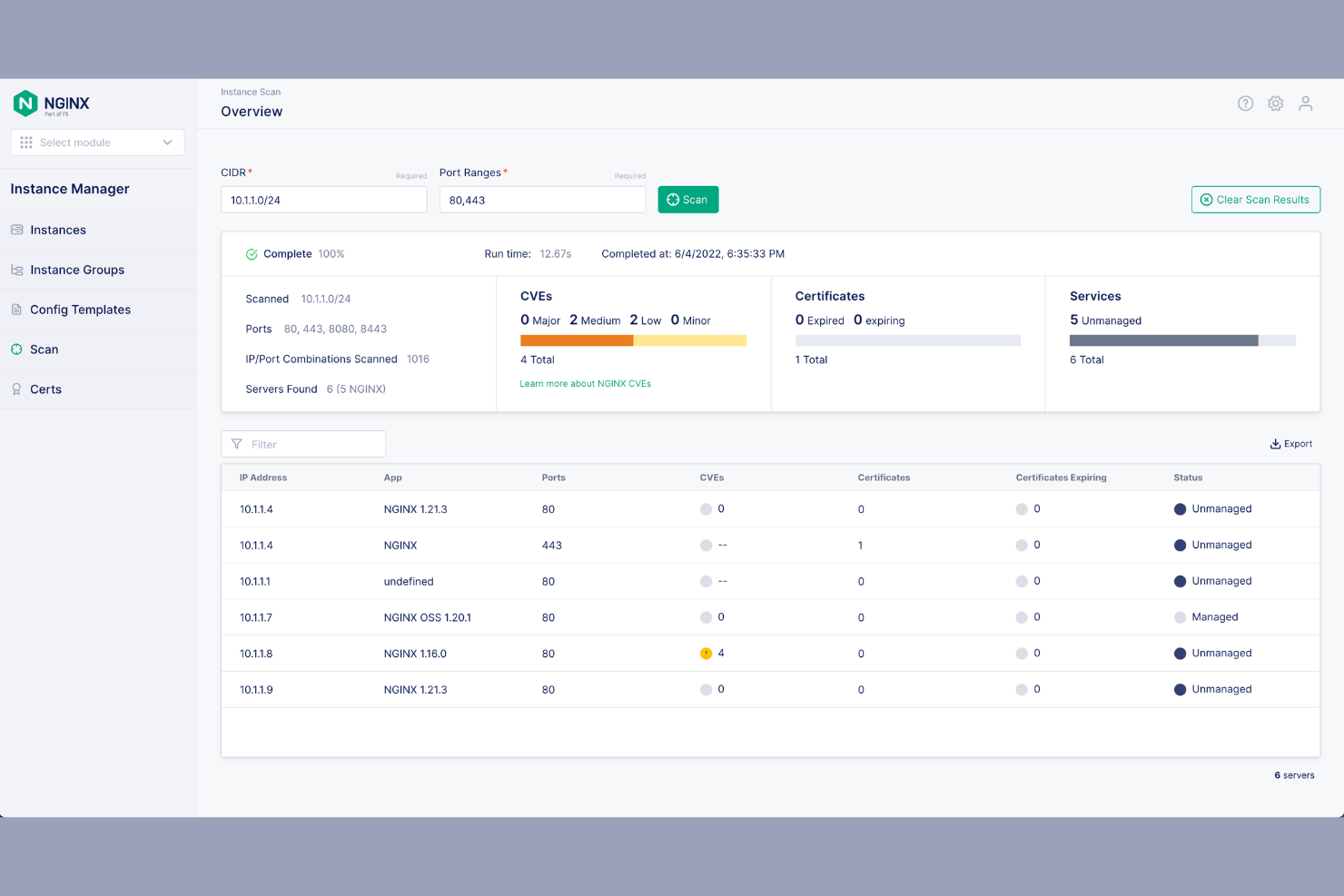The width and height of the screenshot is (1344, 896).
Task: Click the Managed status dot for 10.1.1.7
Action: tap(1180, 617)
